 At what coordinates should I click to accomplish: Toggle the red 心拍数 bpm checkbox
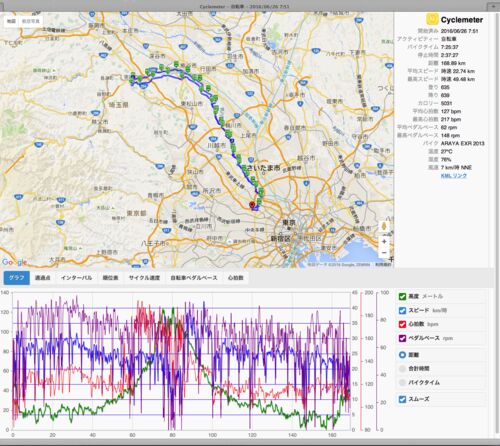(402, 324)
